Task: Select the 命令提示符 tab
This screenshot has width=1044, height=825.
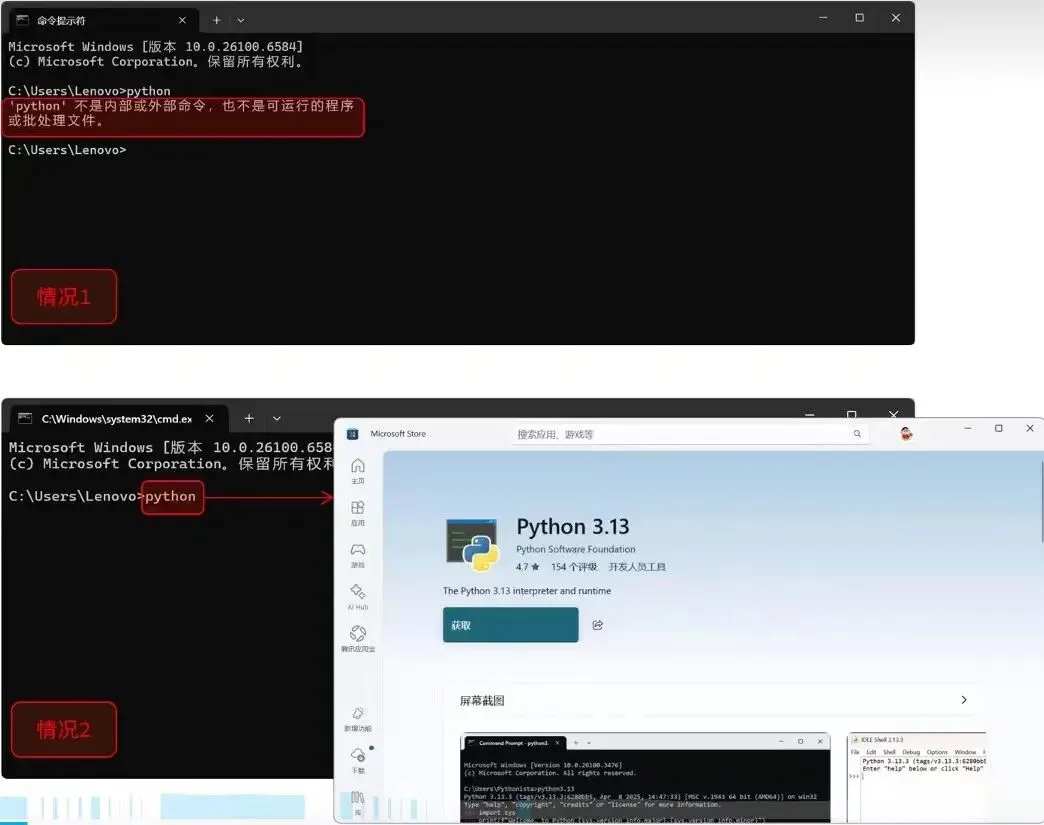Action: [104, 20]
